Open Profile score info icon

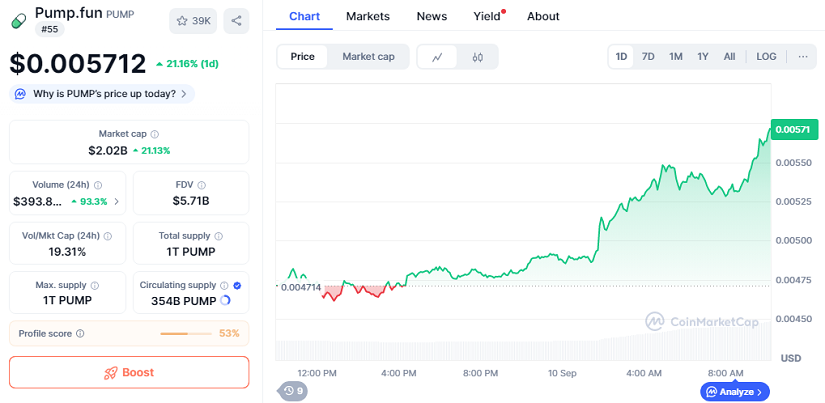(x=81, y=334)
